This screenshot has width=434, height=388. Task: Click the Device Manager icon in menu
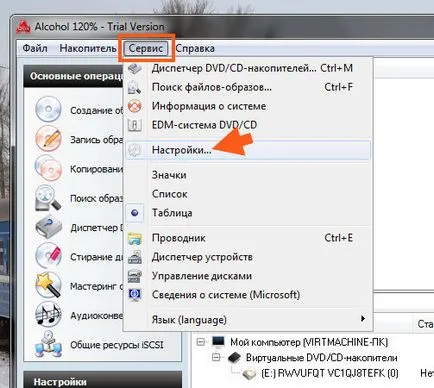pyautogui.click(x=135, y=257)
